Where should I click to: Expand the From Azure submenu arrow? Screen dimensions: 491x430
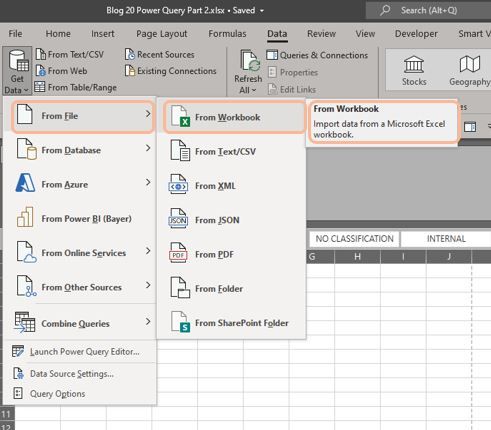pos(148,182)
